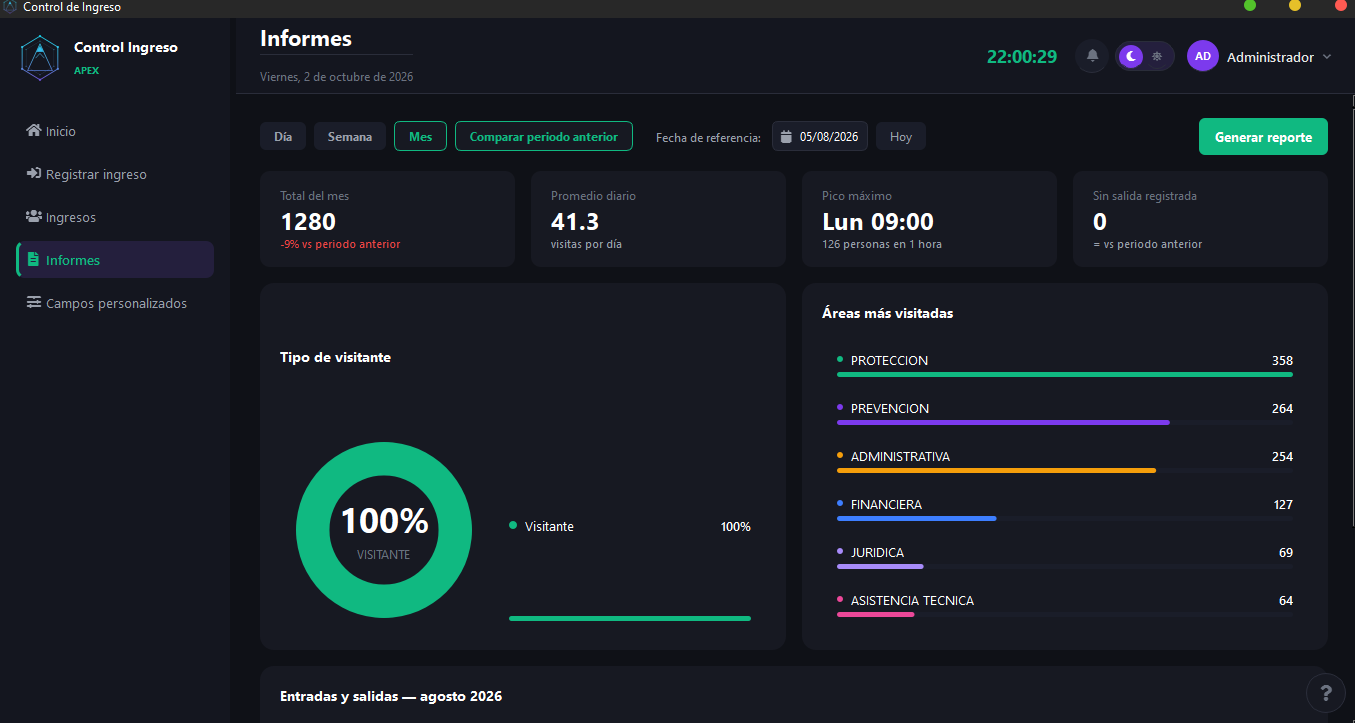Click the Total del mes value 1280

308,221
